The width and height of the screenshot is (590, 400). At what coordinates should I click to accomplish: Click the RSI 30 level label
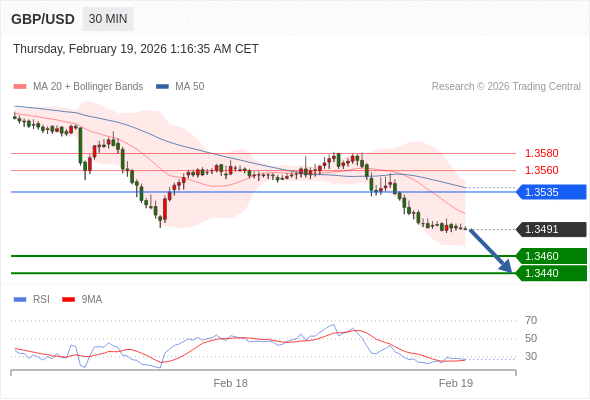pyautogui.click(x=531, y=356)
